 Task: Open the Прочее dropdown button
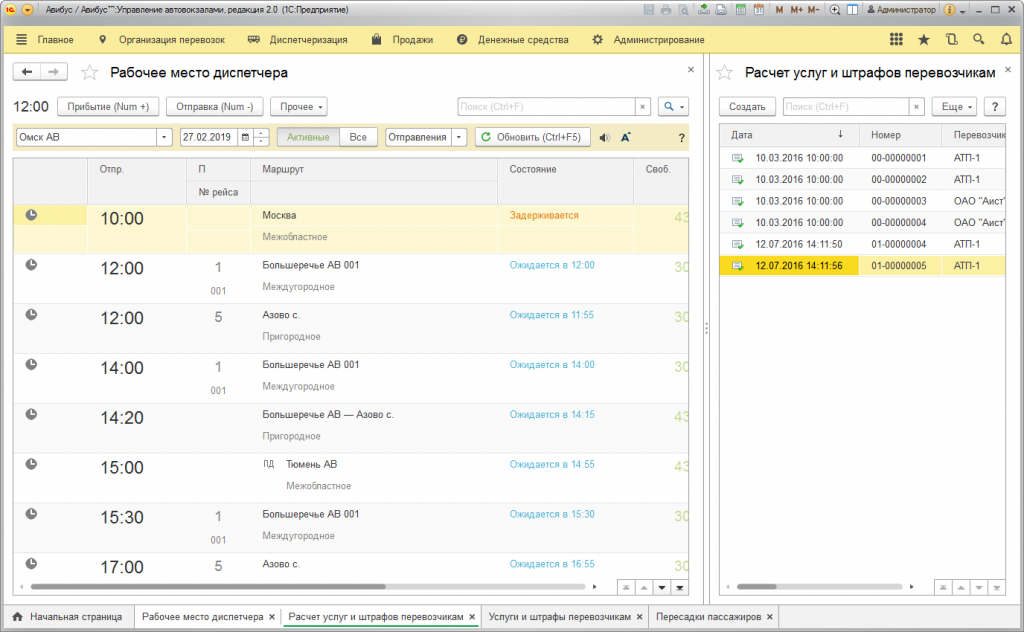300,107
